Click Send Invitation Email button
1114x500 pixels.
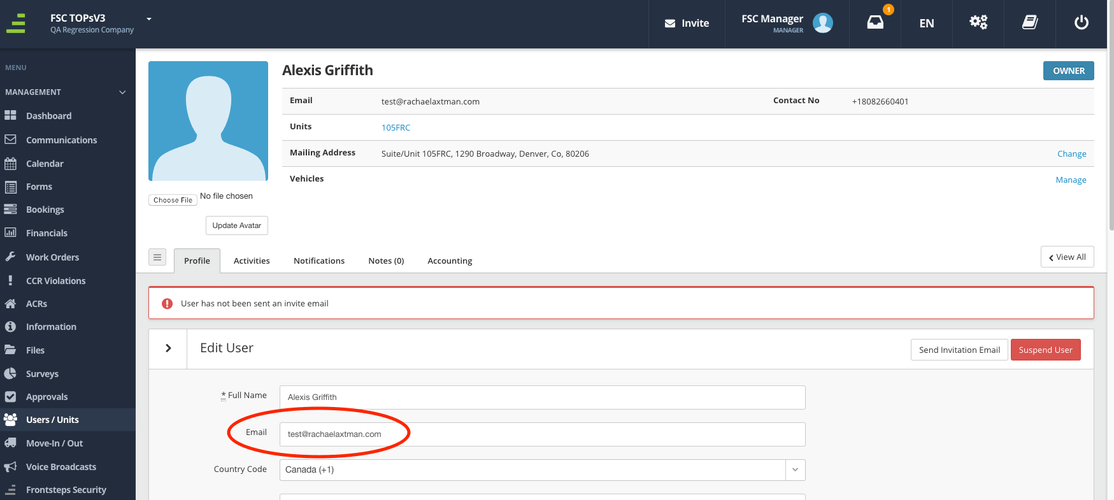coord(959,350)
